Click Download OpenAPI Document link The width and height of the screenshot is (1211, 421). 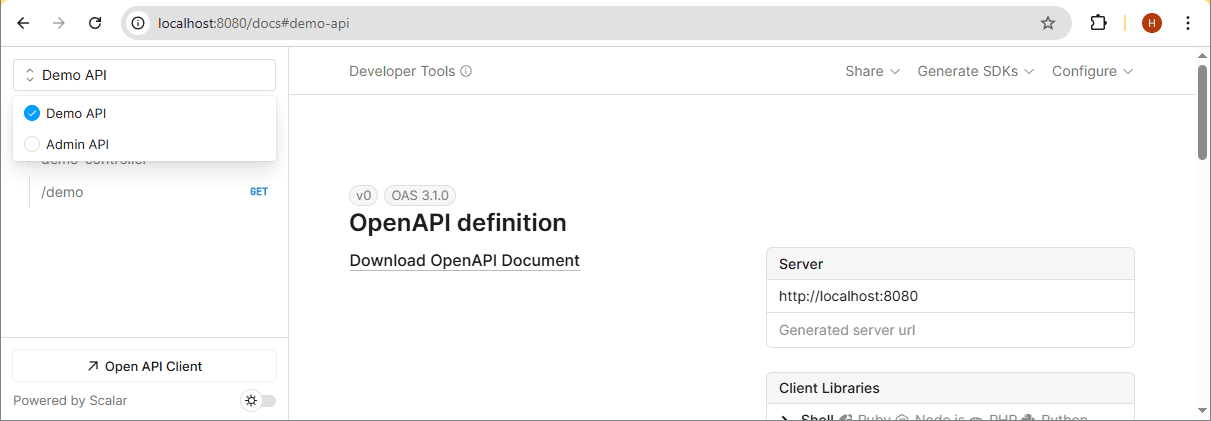click(x=464, y=260)
